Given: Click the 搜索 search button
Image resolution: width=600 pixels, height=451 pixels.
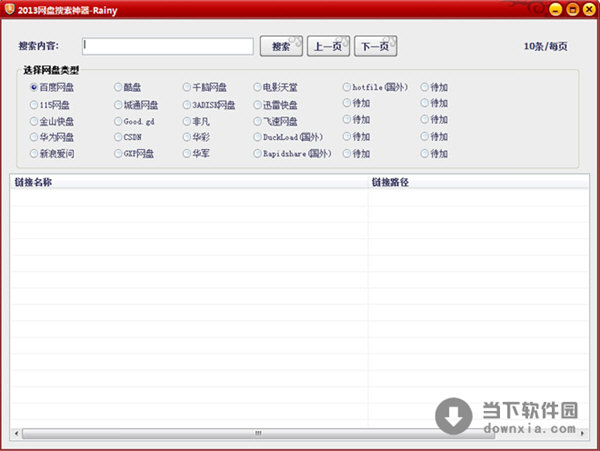Looking at the screenshot, I should click(281, 46).
